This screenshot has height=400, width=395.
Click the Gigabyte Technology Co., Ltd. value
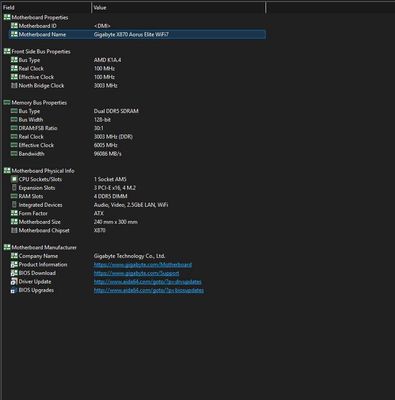pyautogui.click(x=129, y=256)
